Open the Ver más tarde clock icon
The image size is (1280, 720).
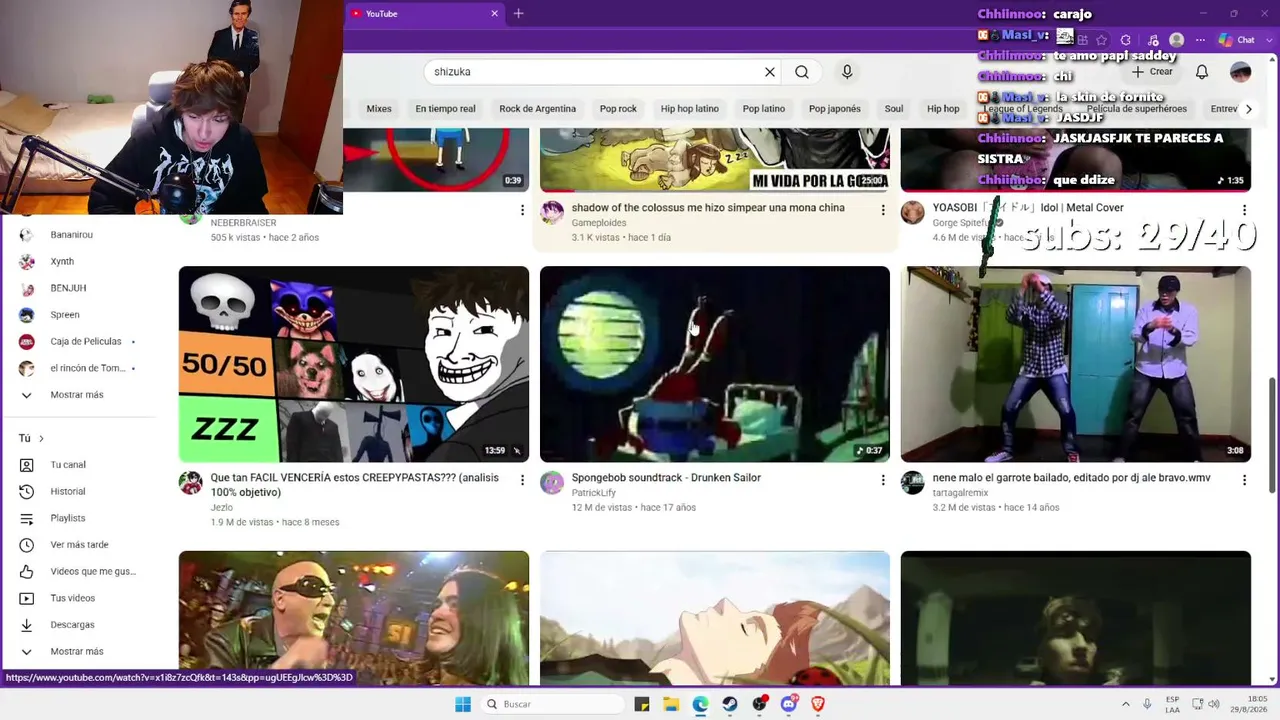point(27,545)
